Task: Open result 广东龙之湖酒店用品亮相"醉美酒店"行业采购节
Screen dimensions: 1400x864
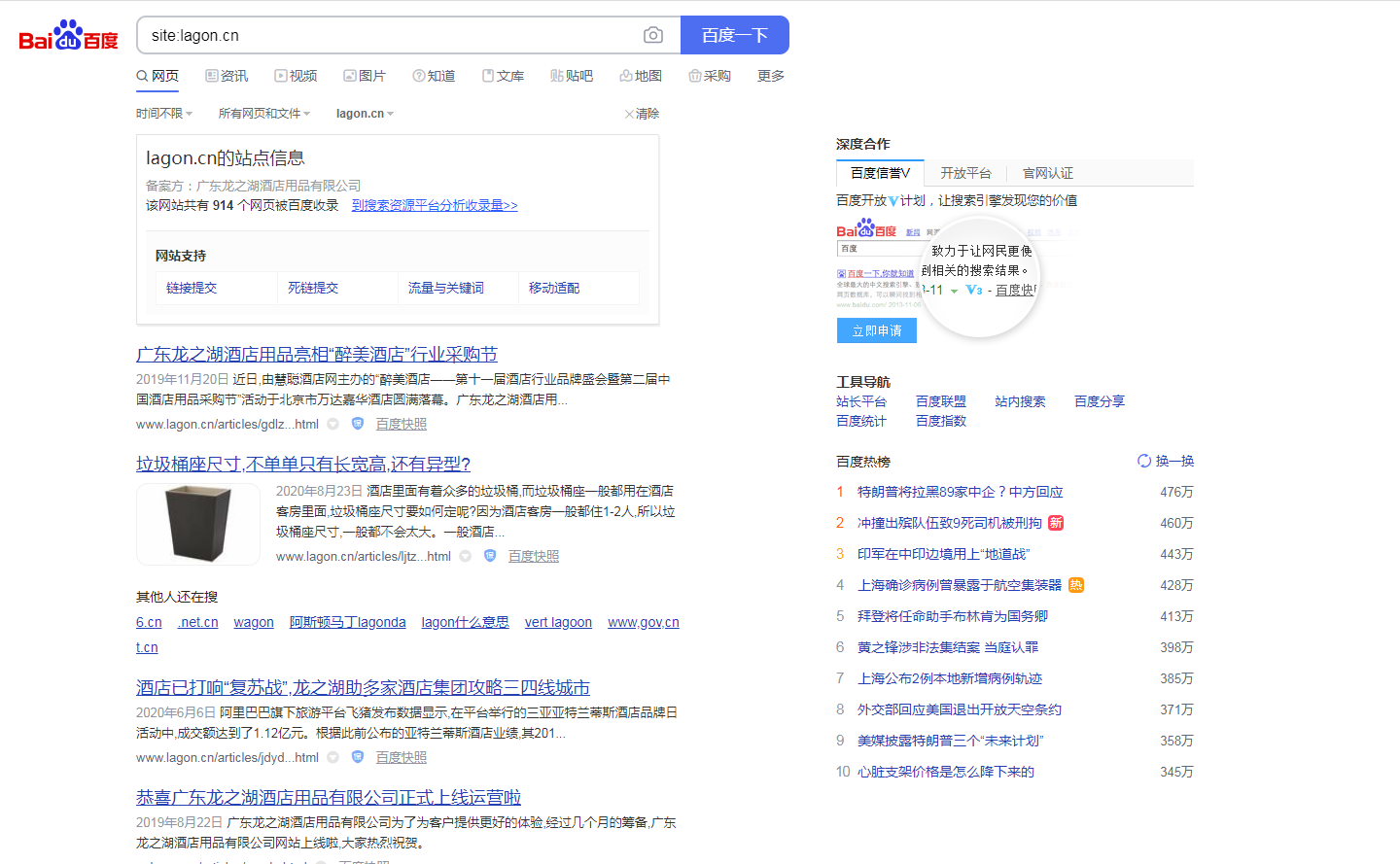Action: point(317,355)
